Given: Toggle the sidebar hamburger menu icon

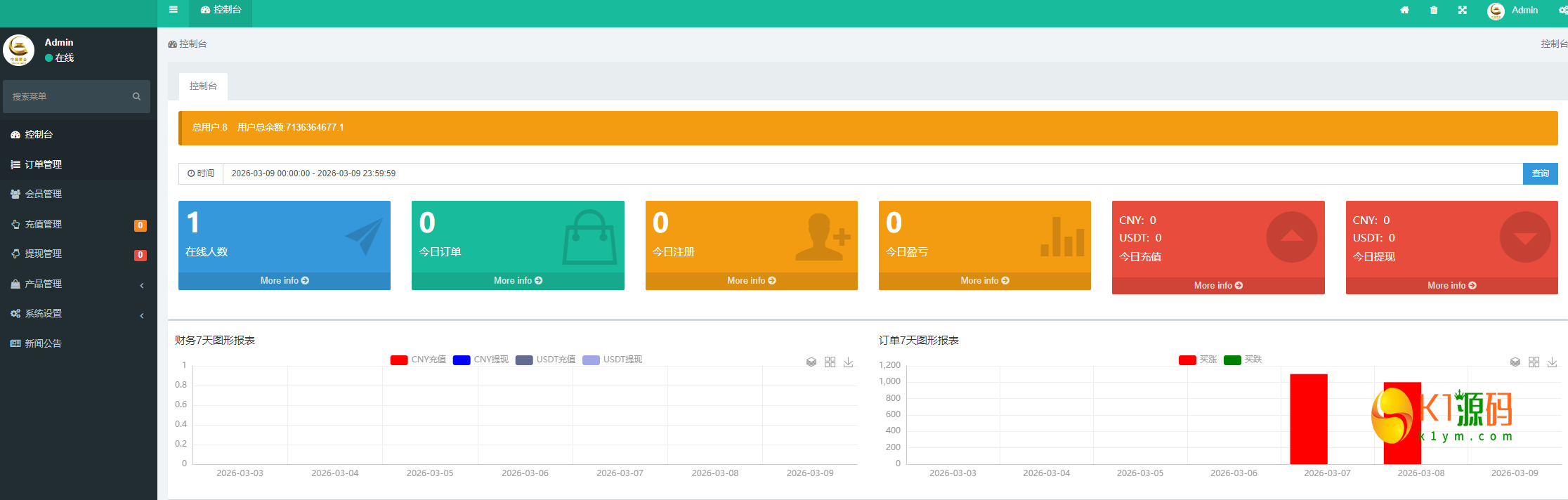Looking at the screenshot, I should tap(174, 10).
